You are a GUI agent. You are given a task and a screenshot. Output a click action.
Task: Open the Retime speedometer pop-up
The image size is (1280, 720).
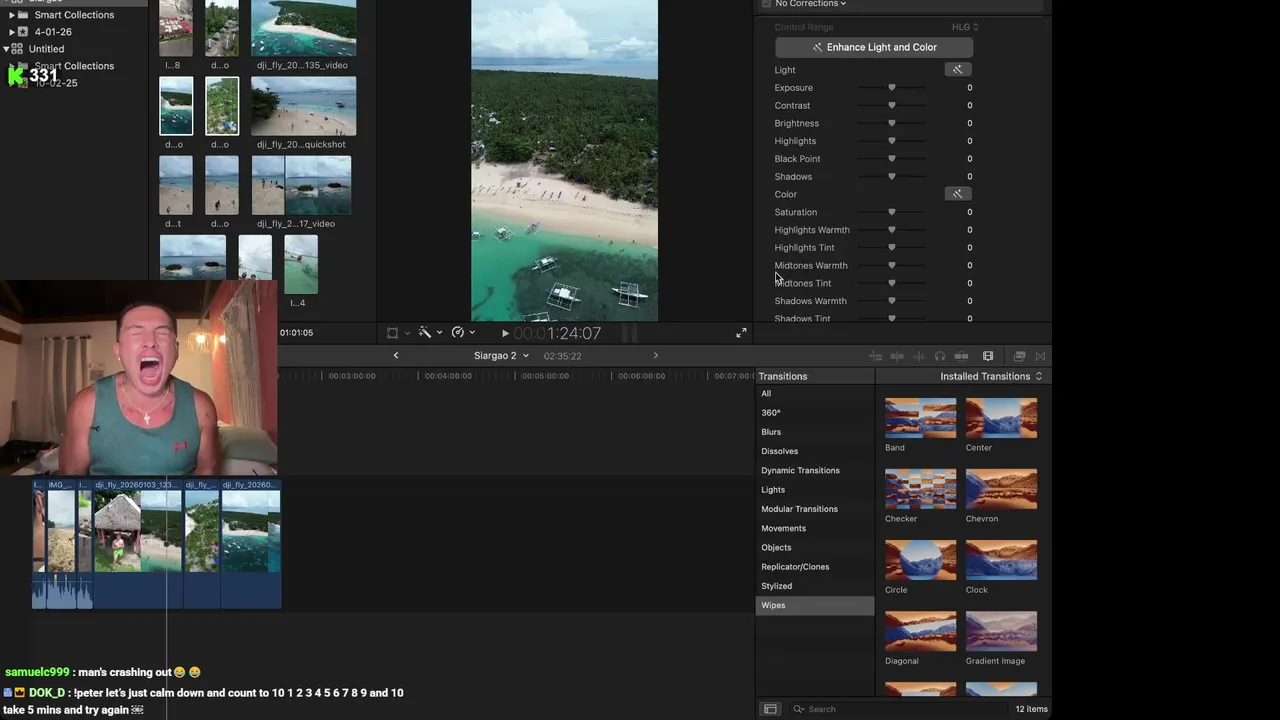[x=463, y=333]
